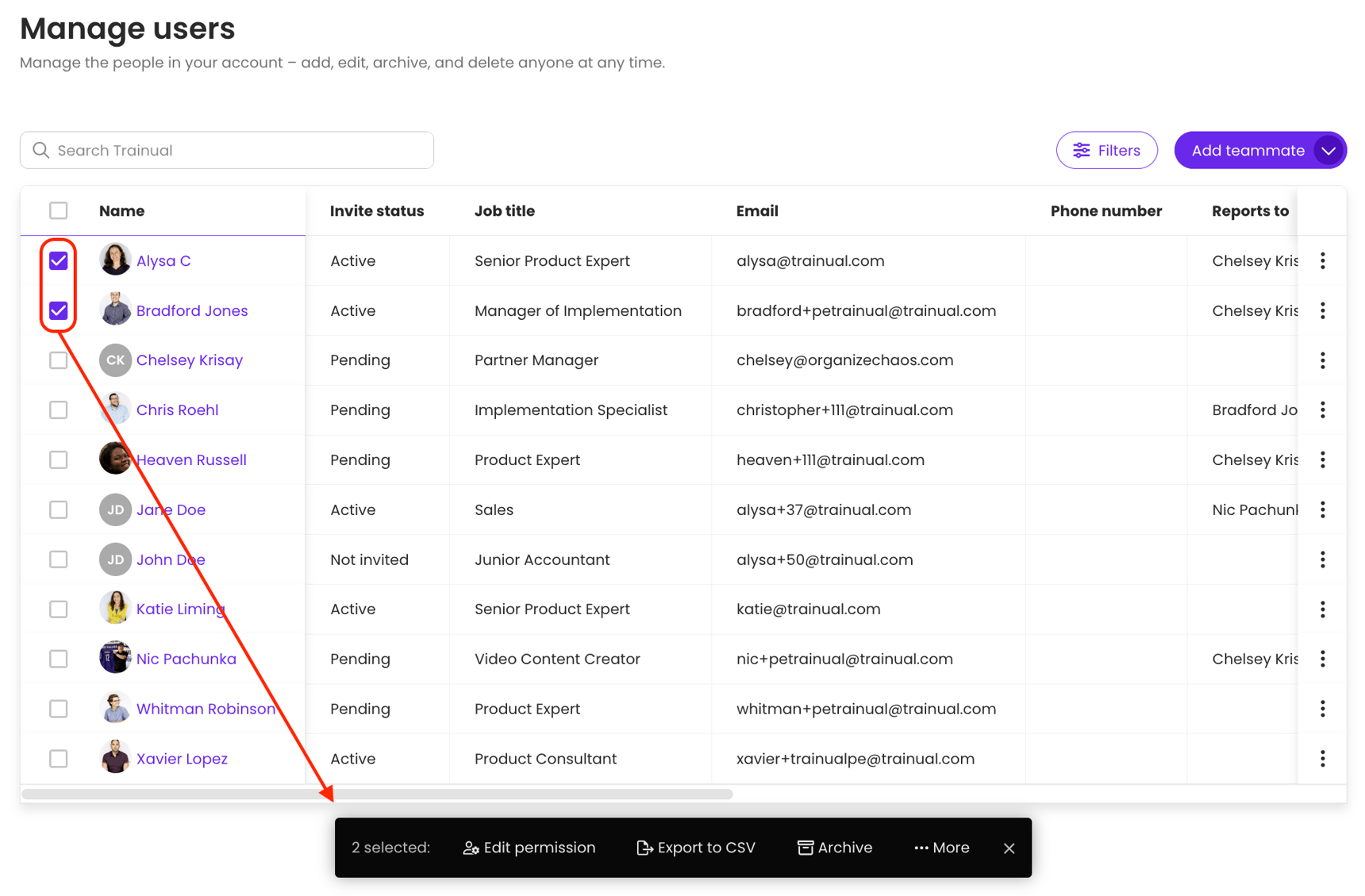Open Nic Pachunka's profile link

click(186, 659)
